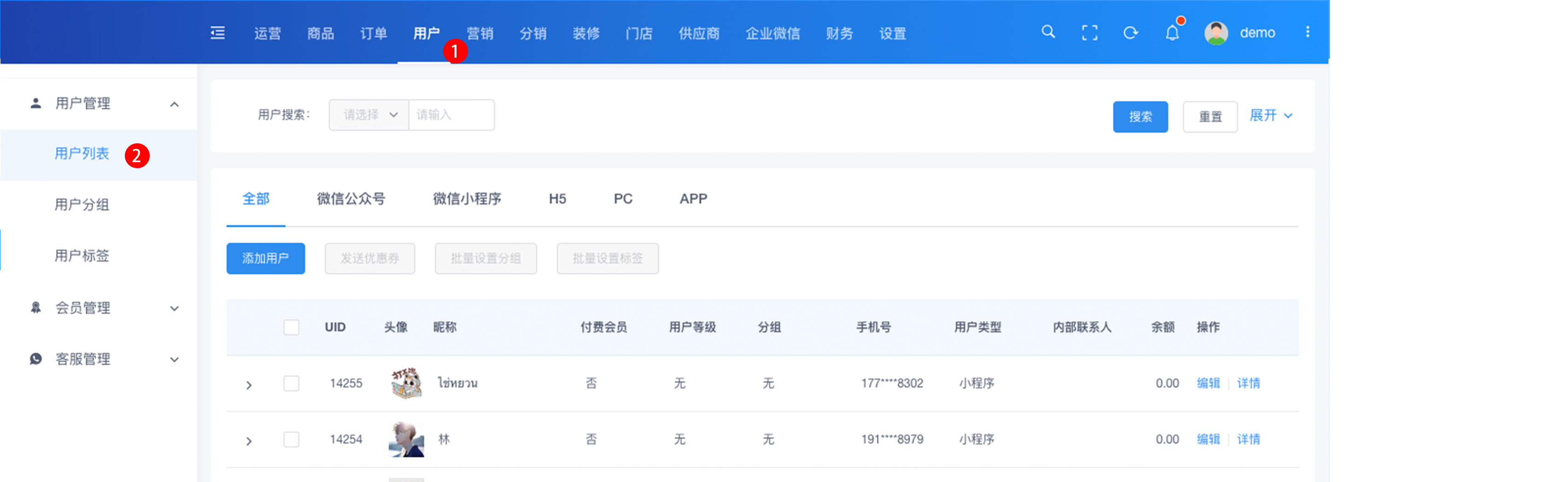This screenshot has width=1568, height=482.
Task: Select the checkbox for user 14254
Action: click(x=292, y=440)
